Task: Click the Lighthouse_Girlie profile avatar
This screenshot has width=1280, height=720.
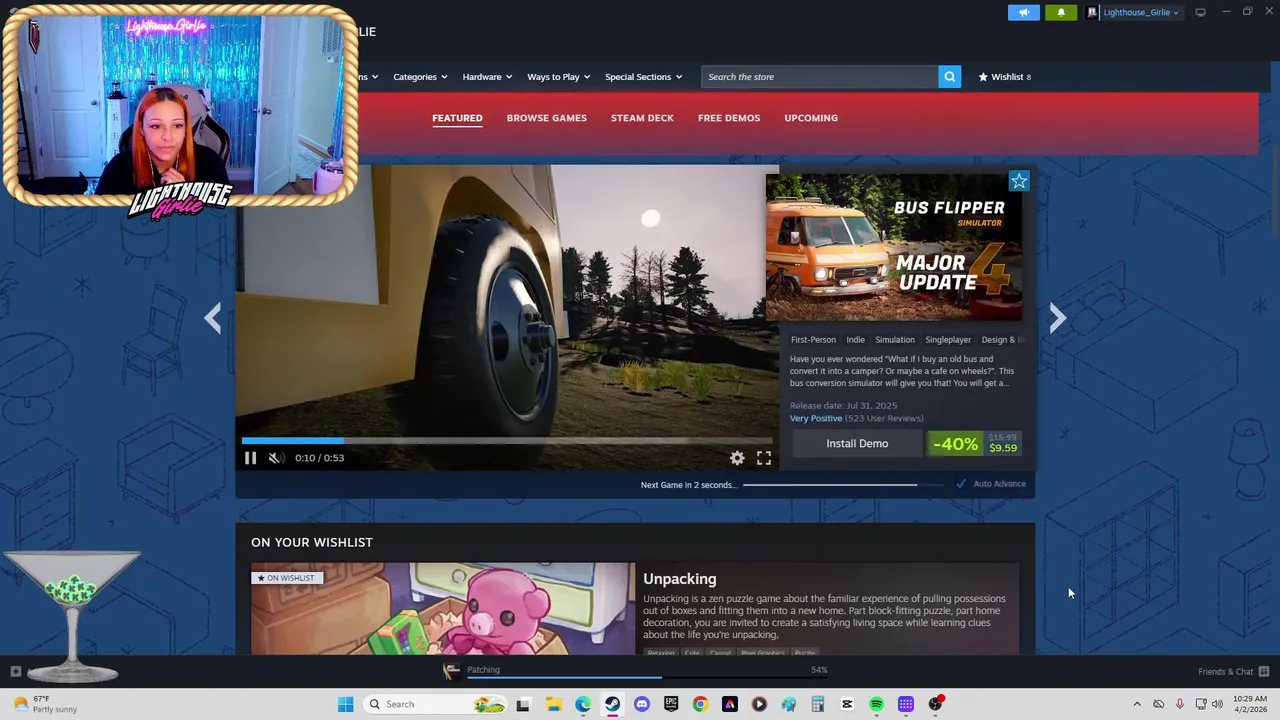Action: click(1092, 12)
